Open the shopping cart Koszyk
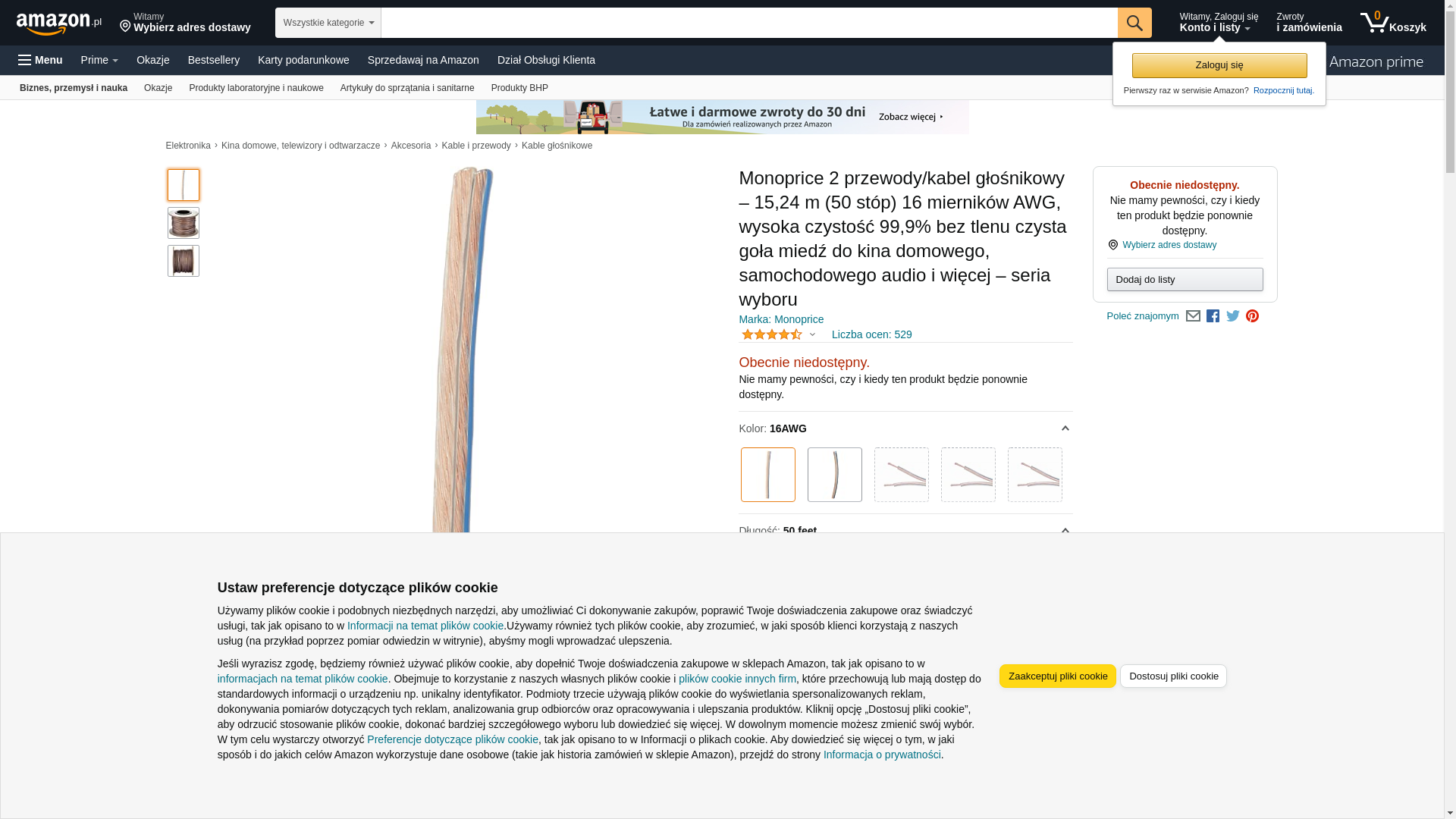 coord(1392,23)
